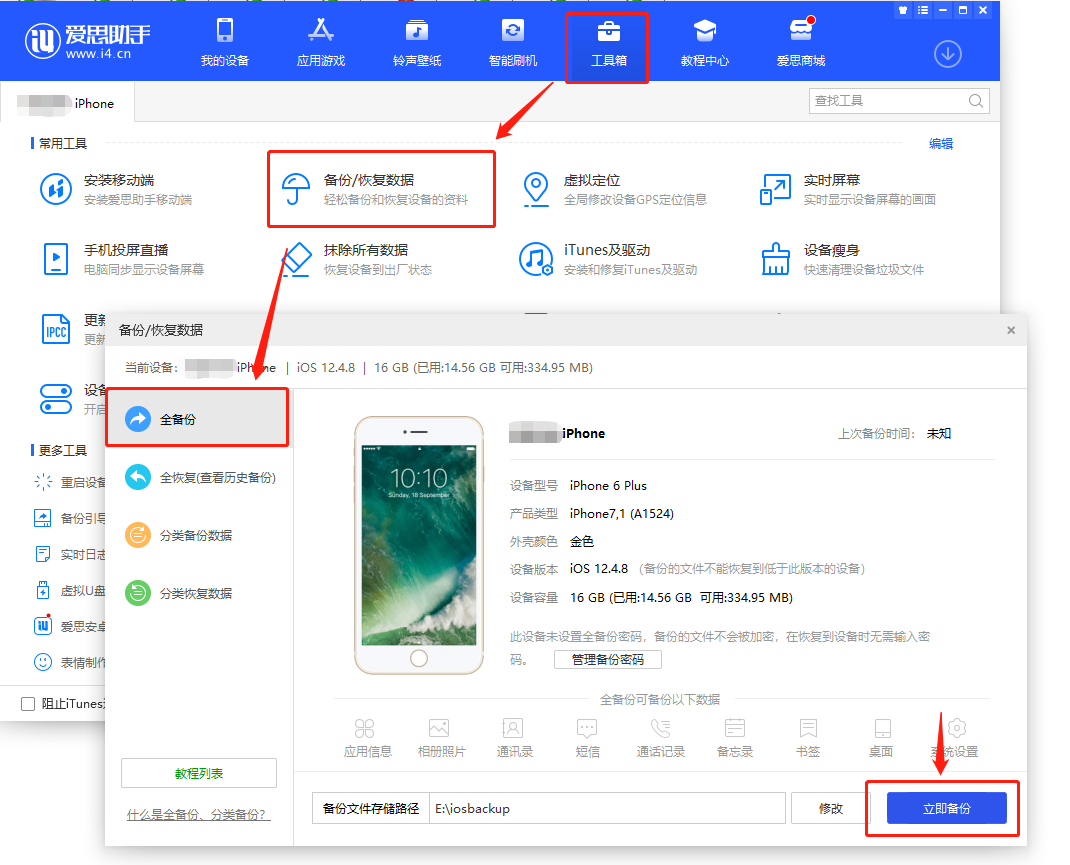Image resolution: width=1070 pixels, height=865 pixels.
Task: Open the 手机投屏直播 tool
Action: click(123, 259)
